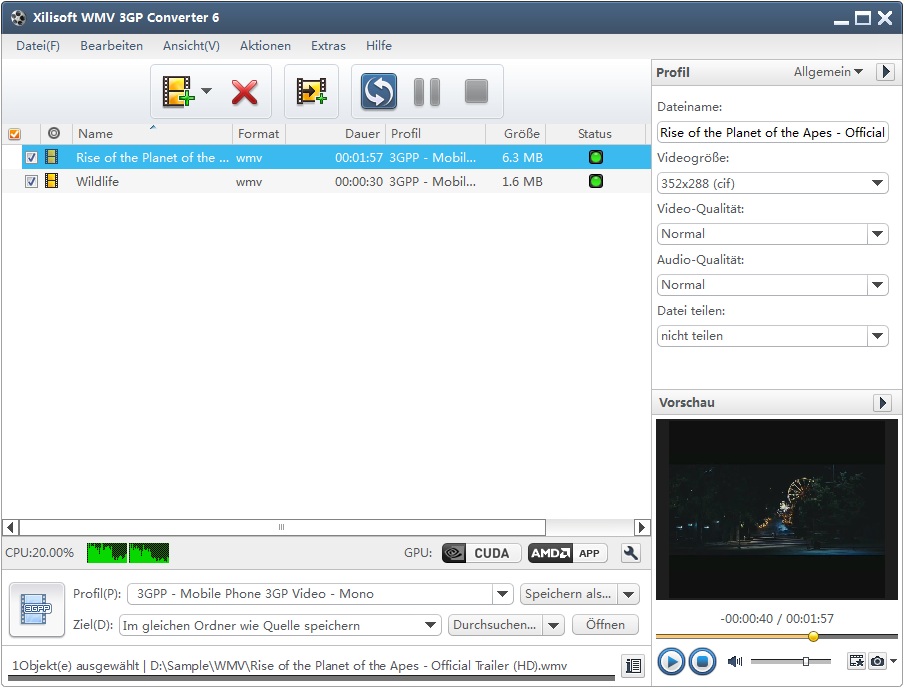Open the Durchsuchen dropdown arrow
The width and height of the screenshot is (905, 688).
[x=553, y=625]
